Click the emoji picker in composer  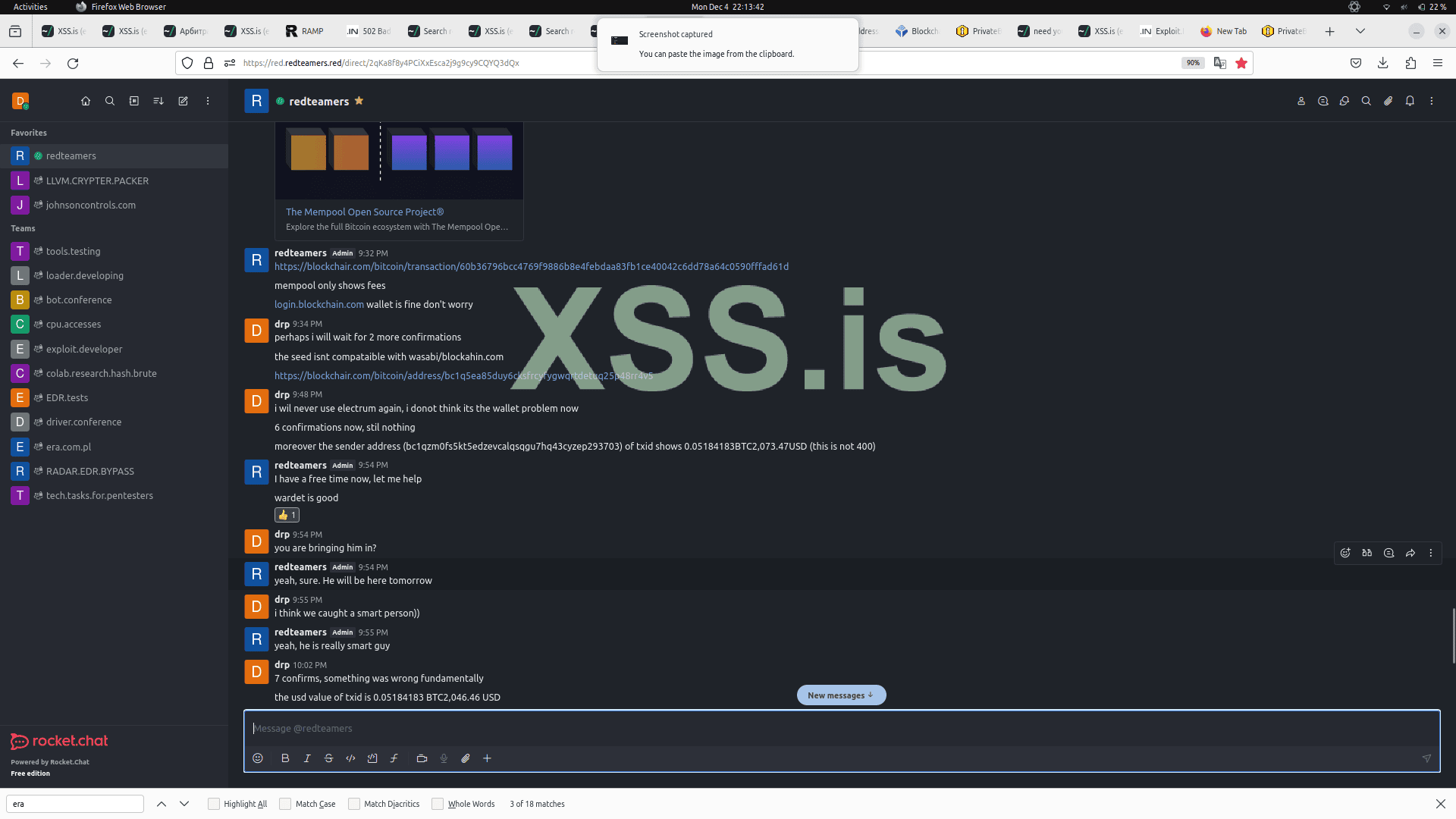pos(258,758)
